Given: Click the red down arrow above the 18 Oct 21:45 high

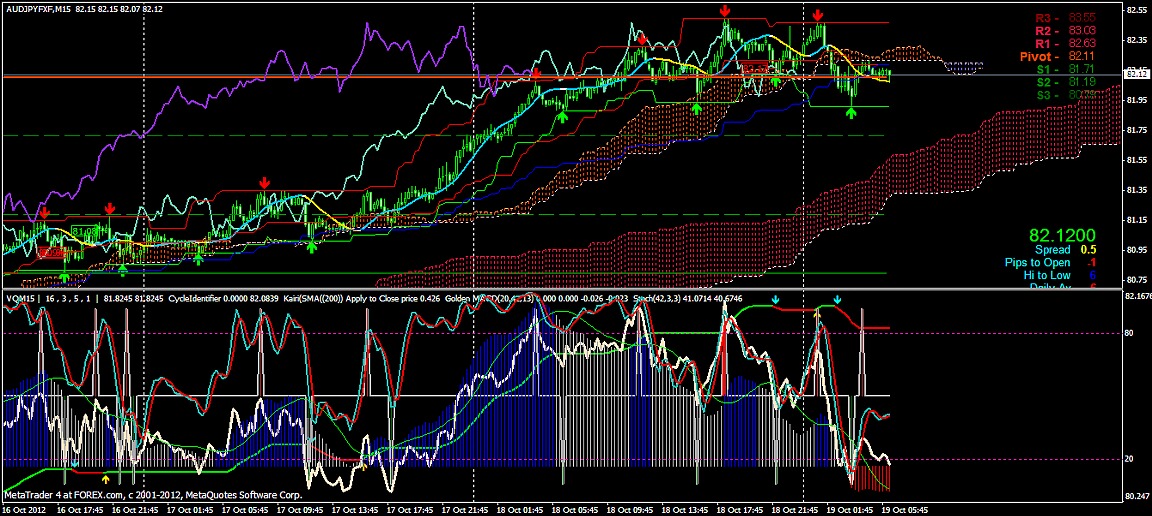Looking at the screenshot, I should pyautogui.click(x=818, y=15).
